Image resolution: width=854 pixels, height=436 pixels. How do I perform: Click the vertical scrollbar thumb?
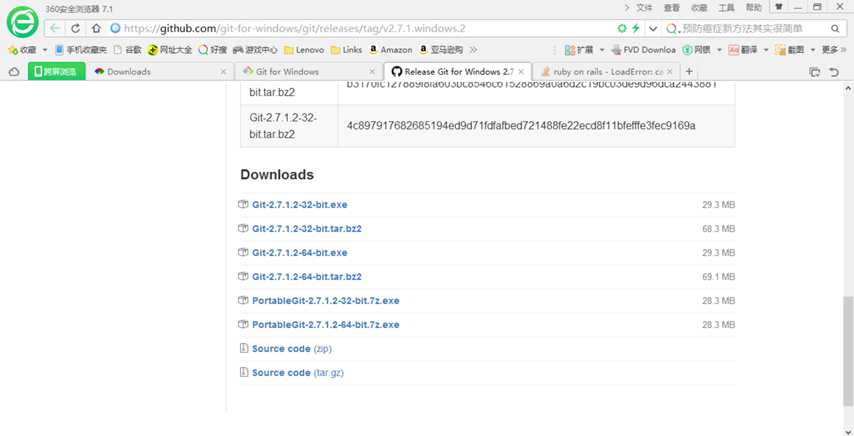pyautogui.click(x=847, y=351)
